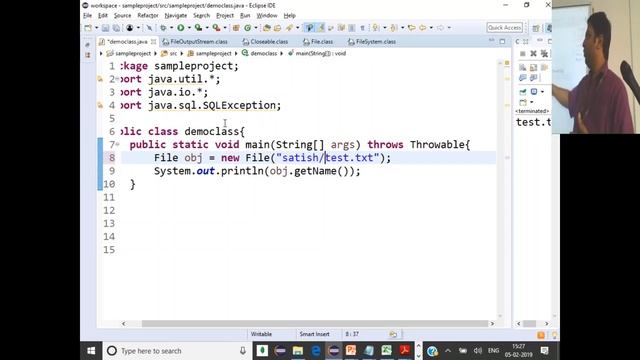Image resolution: width=640 pixels, height=360 pixels.
Task: Click the Quick Access field
Action: coord(504,28)
